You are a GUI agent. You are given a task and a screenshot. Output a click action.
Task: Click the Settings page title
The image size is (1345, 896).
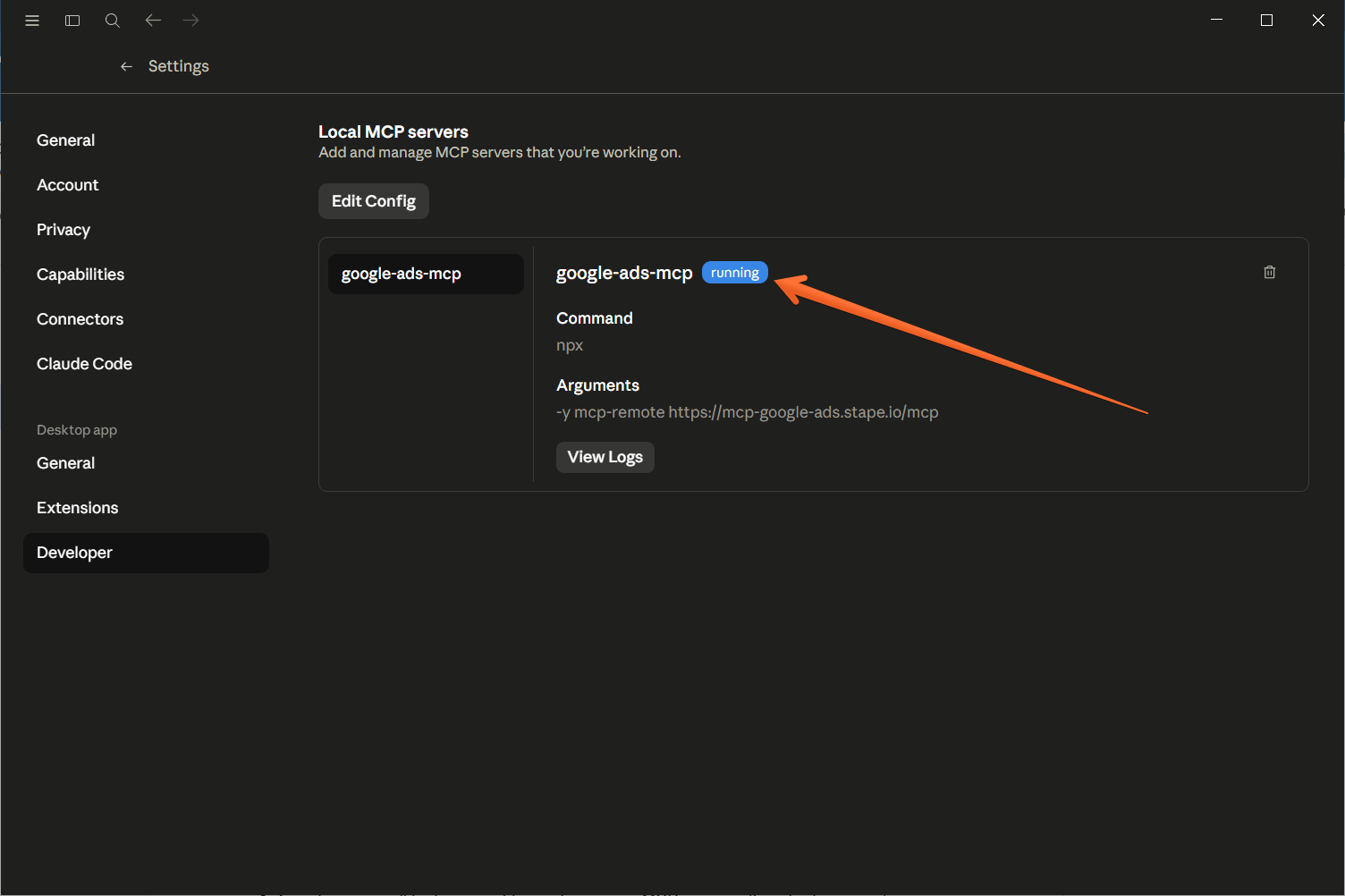pos(179,66)
